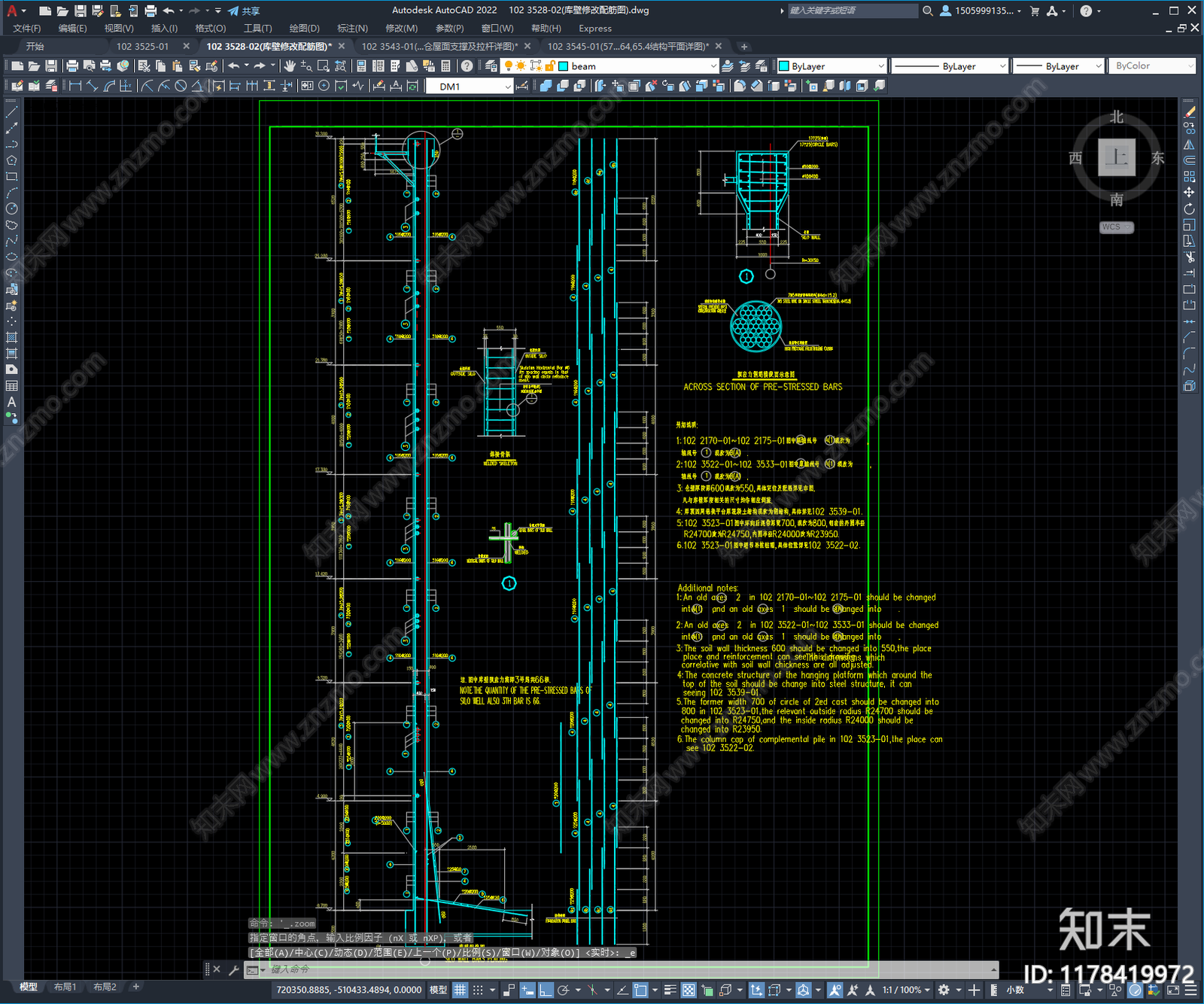The image size is (1204, 1004).
Task: Open the 绘图(D) menu
Action: 304,29
